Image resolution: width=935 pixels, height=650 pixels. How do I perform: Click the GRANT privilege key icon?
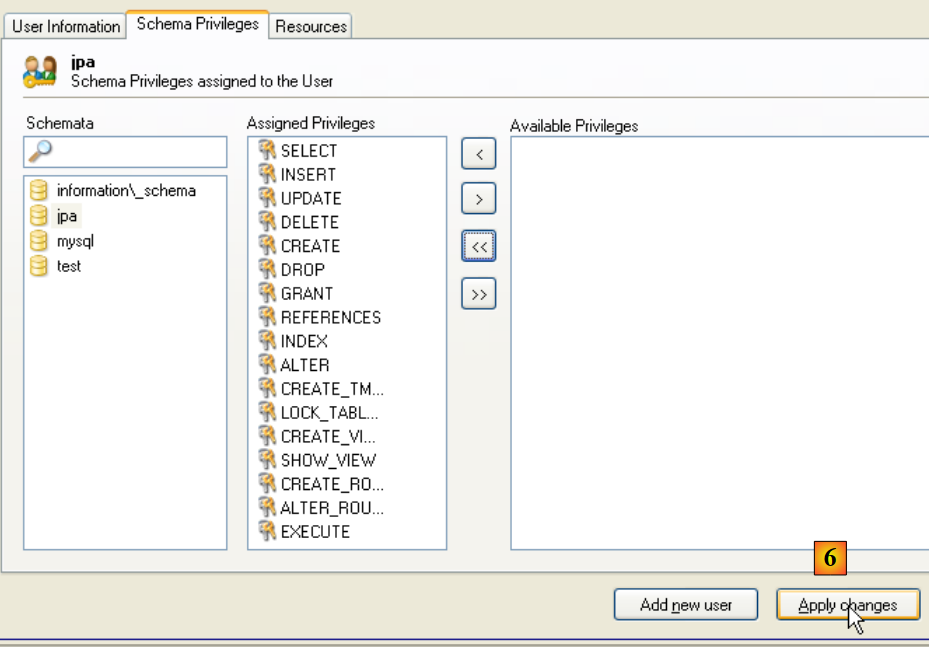click(267, 293)
